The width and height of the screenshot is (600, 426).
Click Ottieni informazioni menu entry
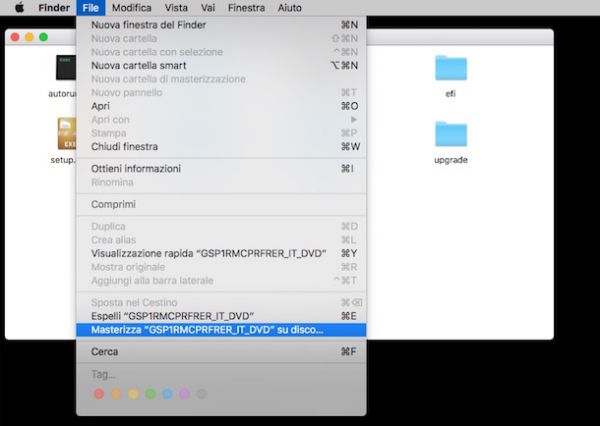tap(136, 168)
